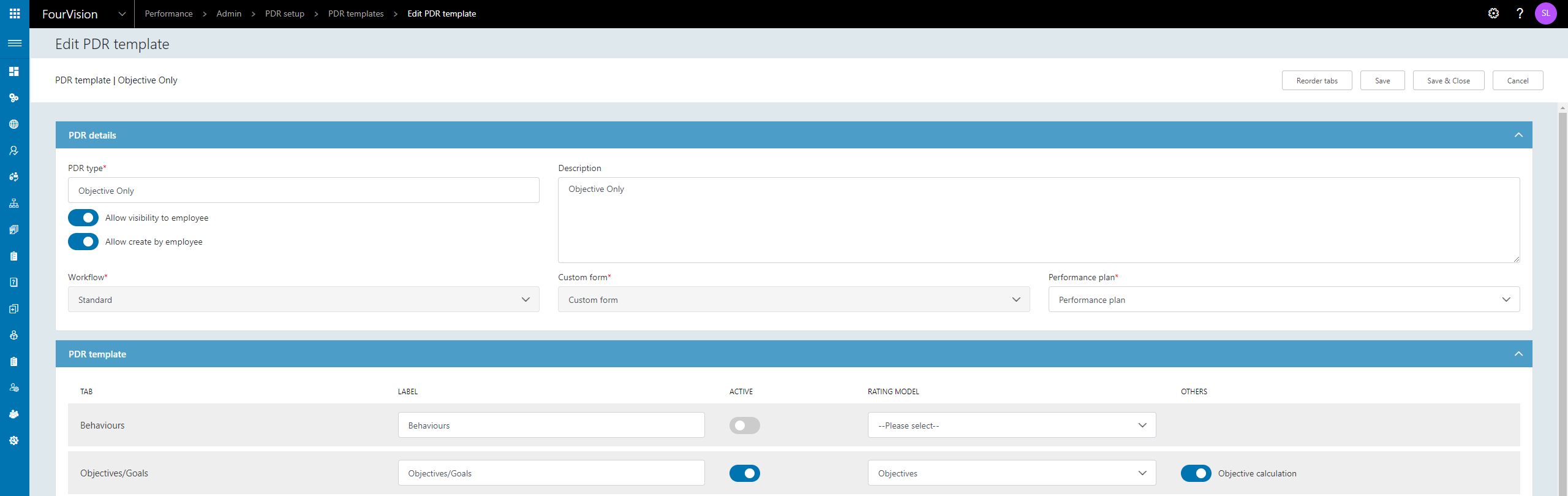Click Edit PDR template breadcrumb

tap(442, 13)
